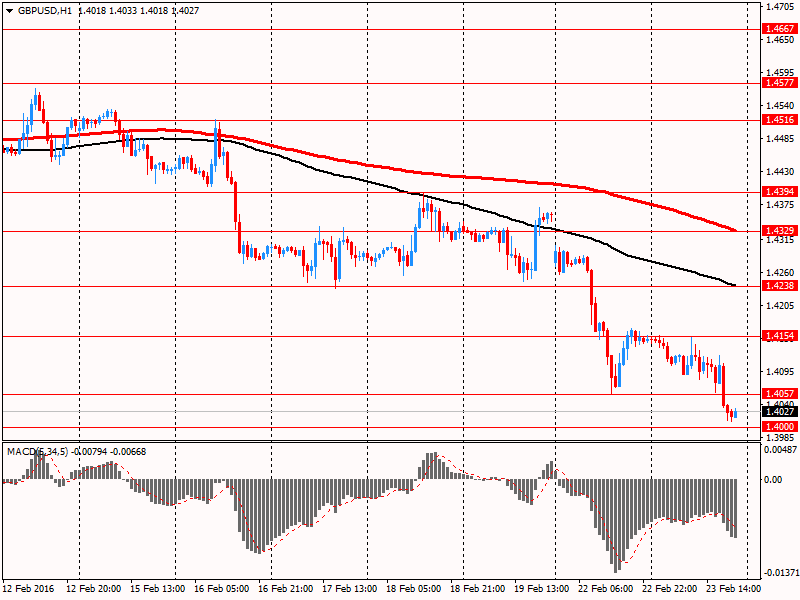Click the 1.4430 price scale value
This screenshot has height=600, width=800.
click(780, 171)
